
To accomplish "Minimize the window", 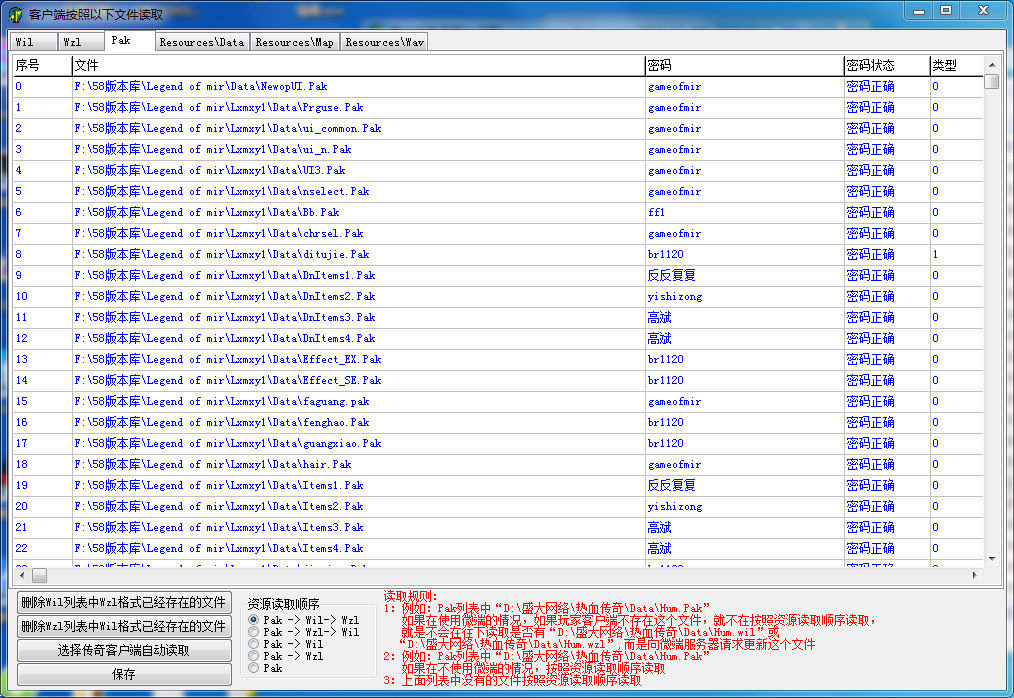I will pyautogui.click(x=919, y=10).
